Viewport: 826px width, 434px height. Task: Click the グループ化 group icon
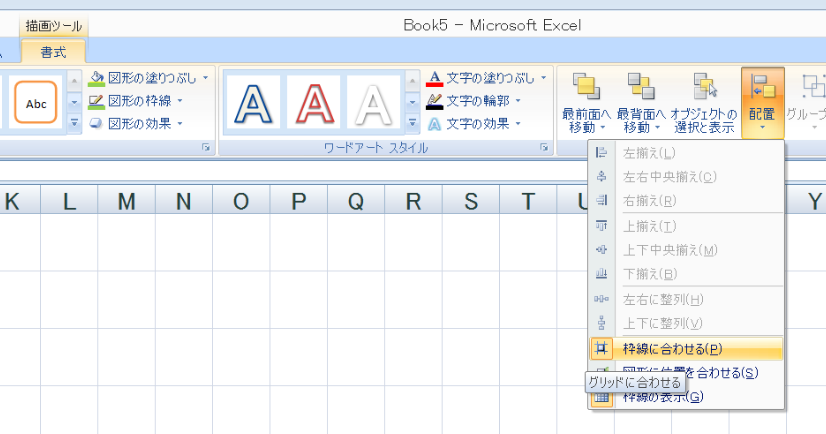click(812, 86)
